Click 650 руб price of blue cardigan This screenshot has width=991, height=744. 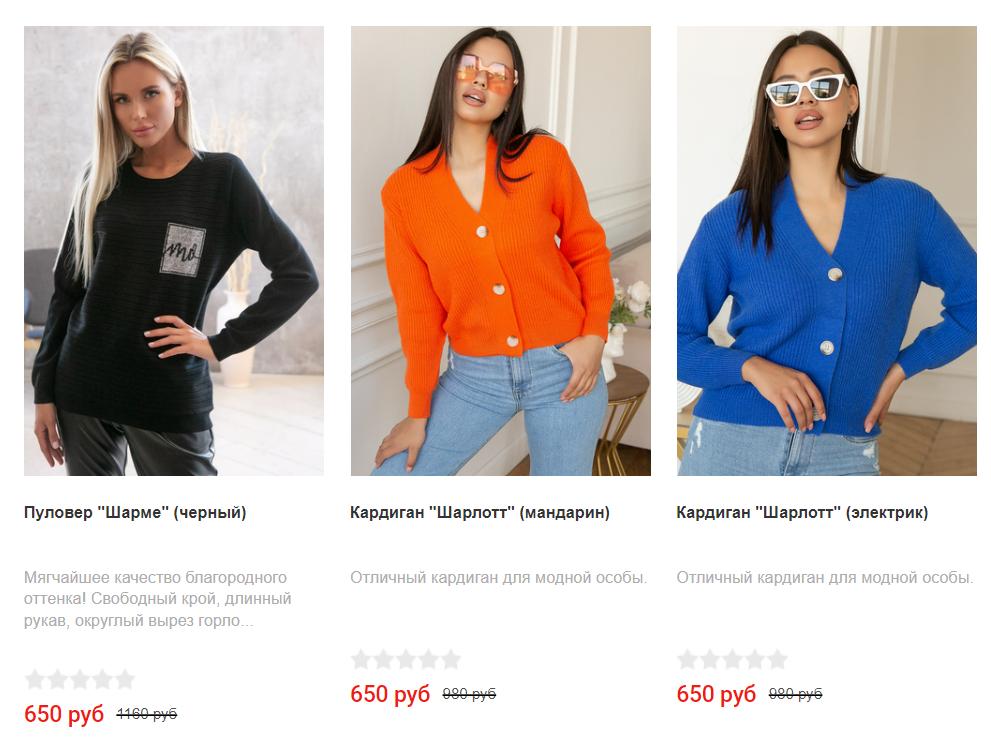click(x=716, y=693)
